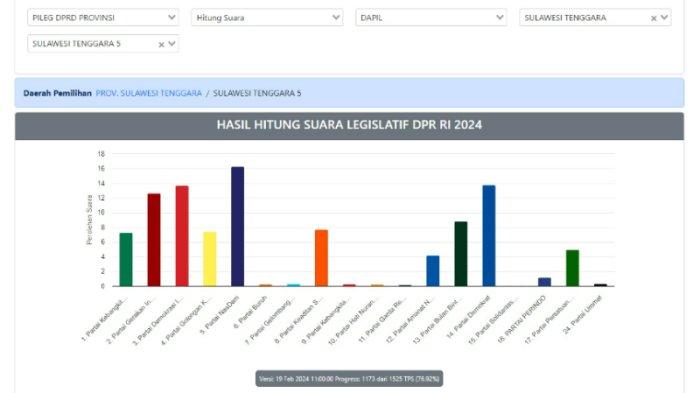Click the '6. Partai Buruh' axis label
The height and width of the screenshot is (393, 700).
[250, 312]
